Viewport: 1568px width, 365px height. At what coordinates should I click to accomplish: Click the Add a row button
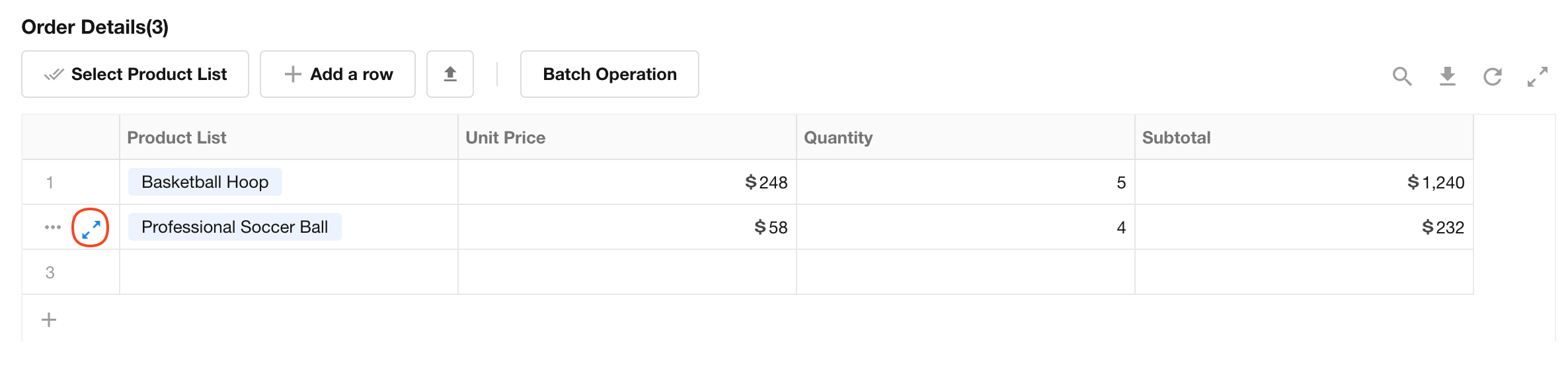pos(338,74)
